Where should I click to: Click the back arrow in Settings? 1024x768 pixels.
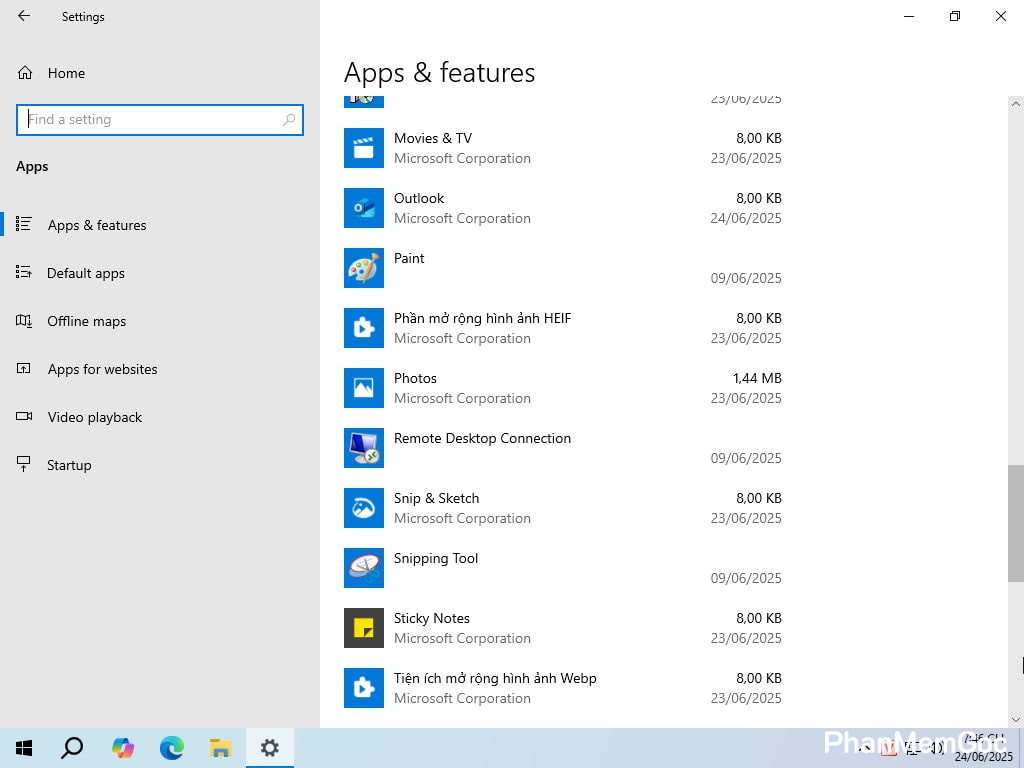[x=24, y=16]
